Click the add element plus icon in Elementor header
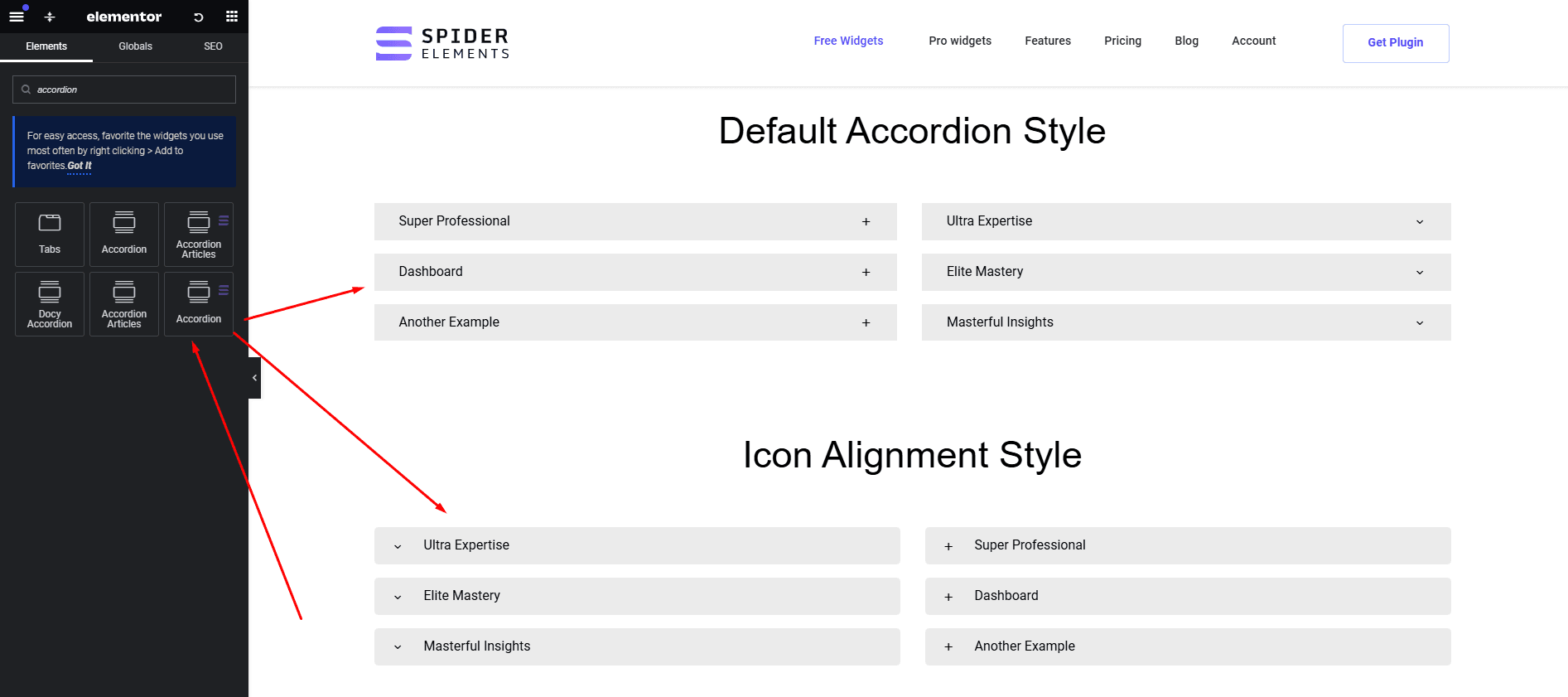 click(x=50, y=17)
